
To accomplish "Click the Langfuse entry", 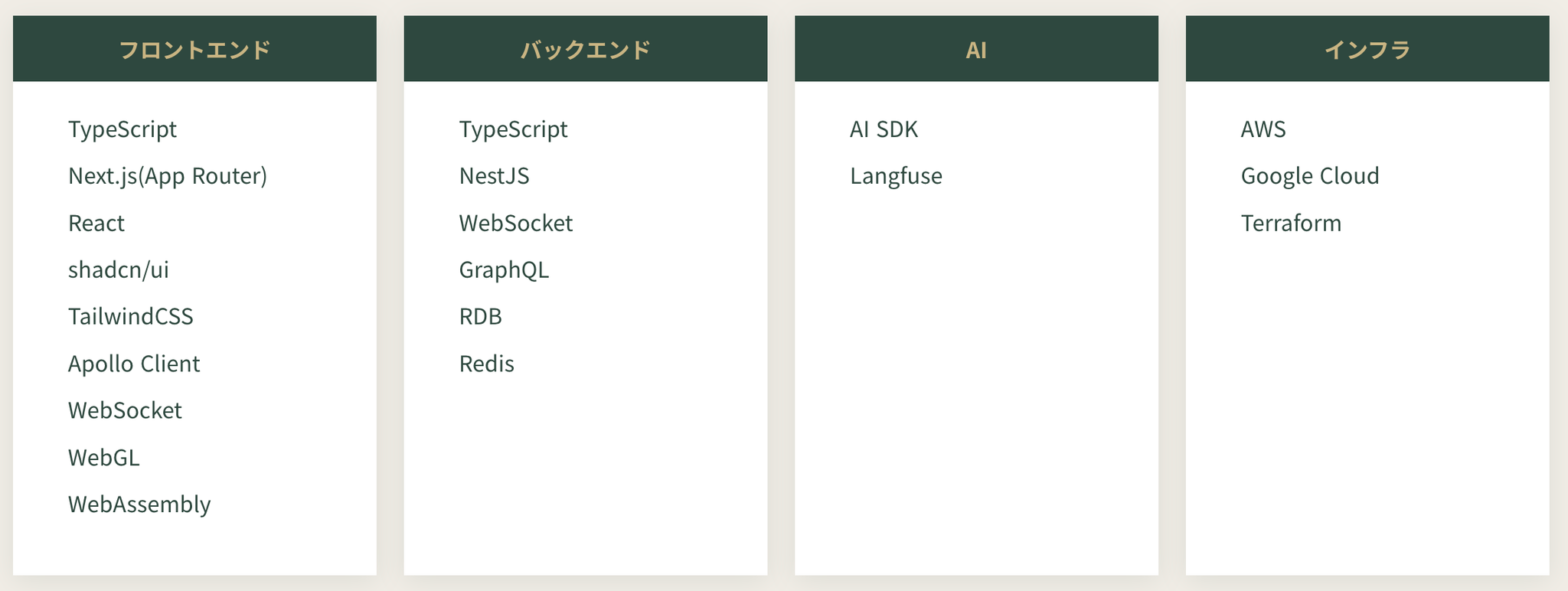I will 896,176.
